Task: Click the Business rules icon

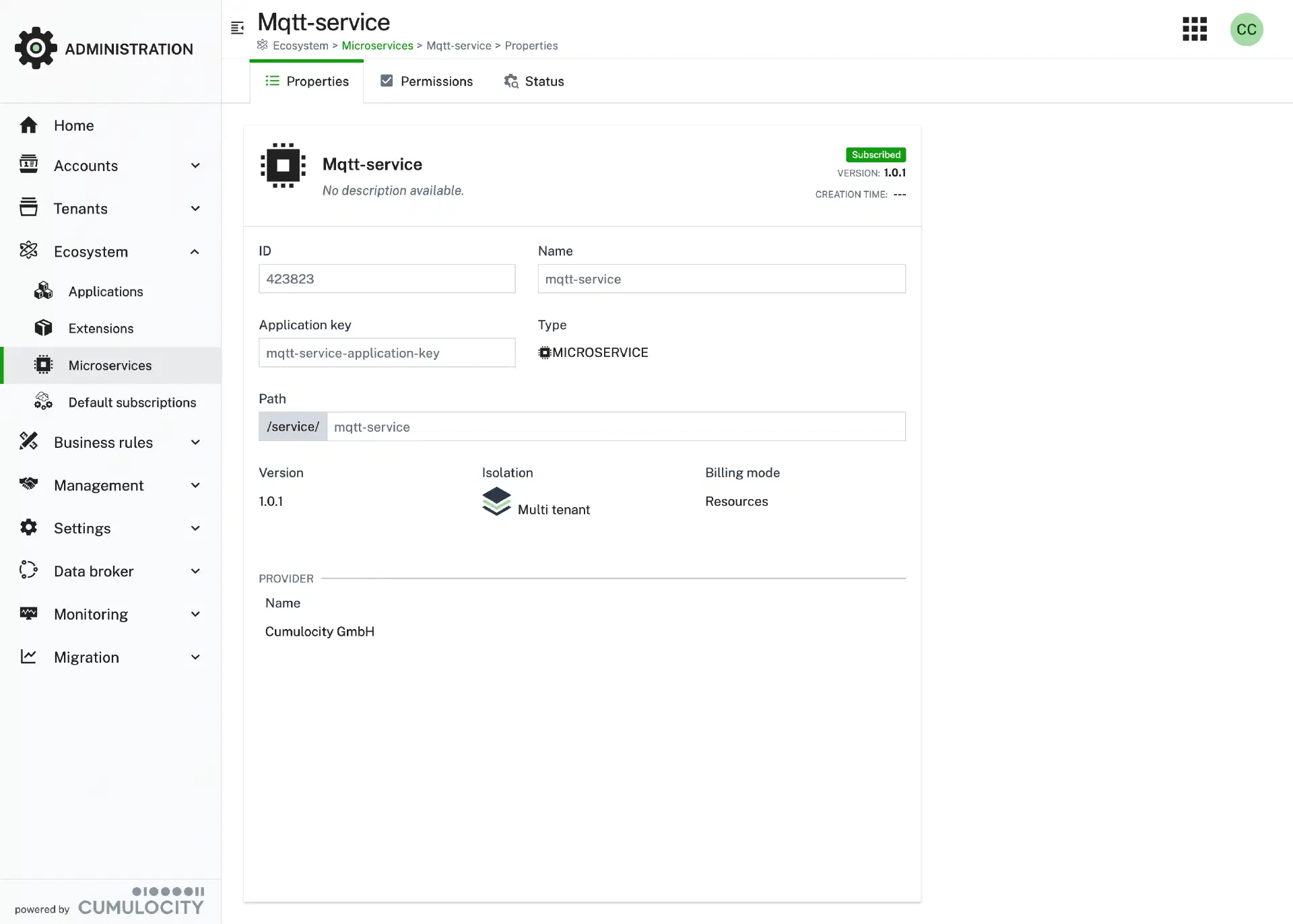Action: 28,441
